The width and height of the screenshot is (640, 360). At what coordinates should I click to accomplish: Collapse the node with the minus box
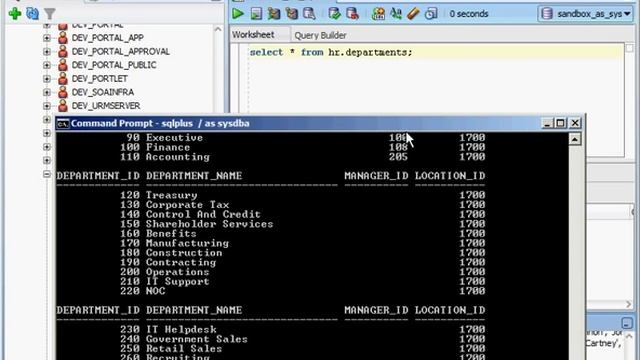47,174
